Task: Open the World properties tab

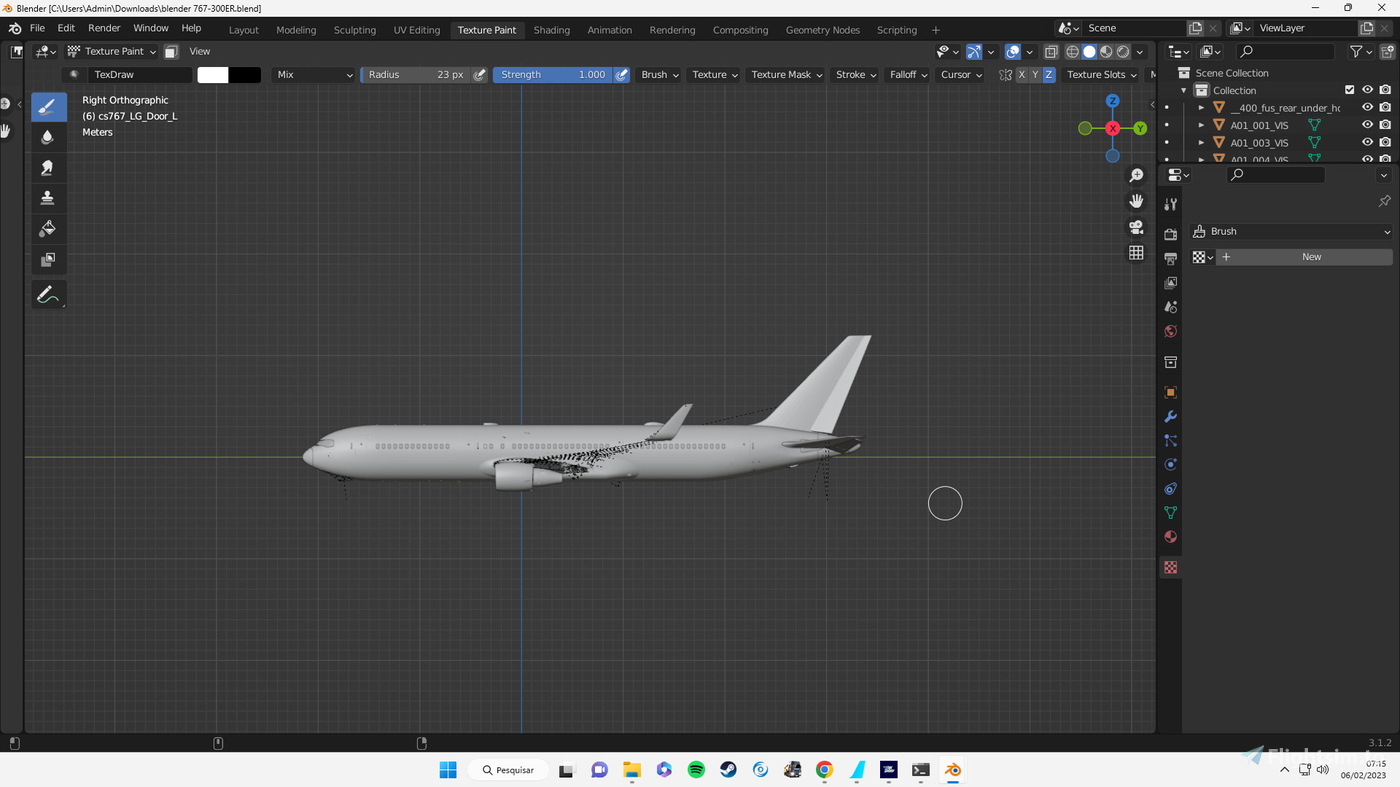Action: [1170, 330]
